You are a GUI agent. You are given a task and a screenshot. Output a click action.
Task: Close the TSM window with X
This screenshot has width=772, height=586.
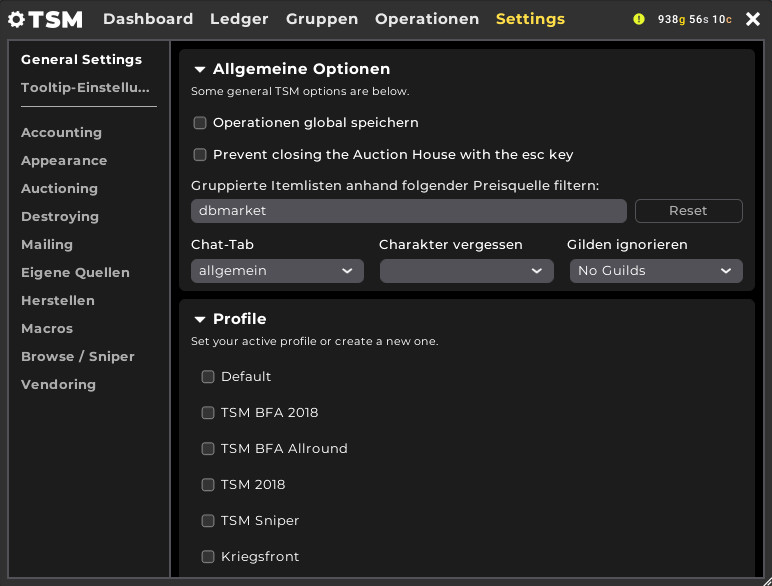[753, 19]
